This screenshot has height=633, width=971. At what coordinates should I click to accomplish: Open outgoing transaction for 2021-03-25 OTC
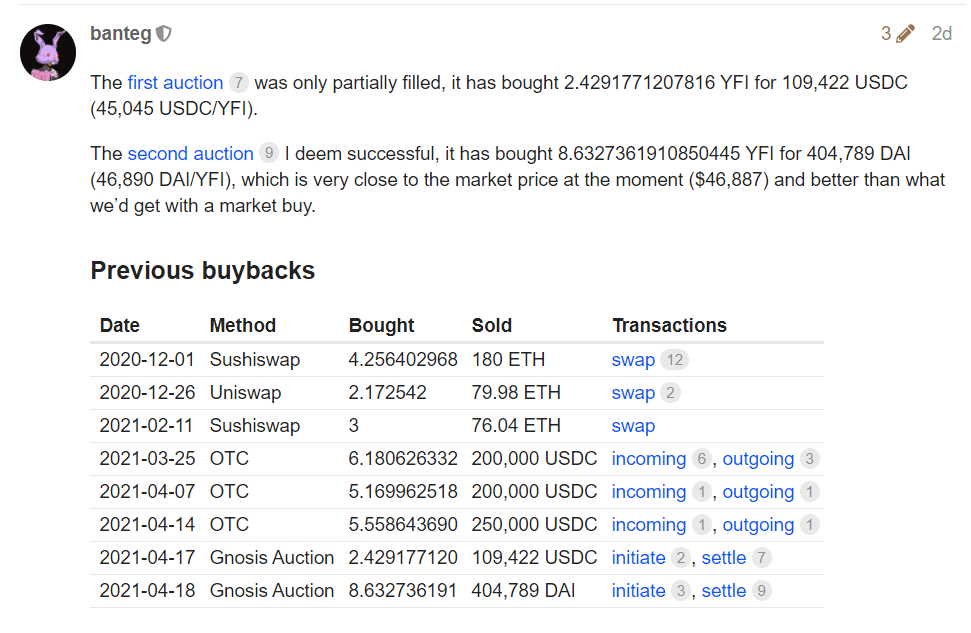pyautogui.click(x=758, y=459)
